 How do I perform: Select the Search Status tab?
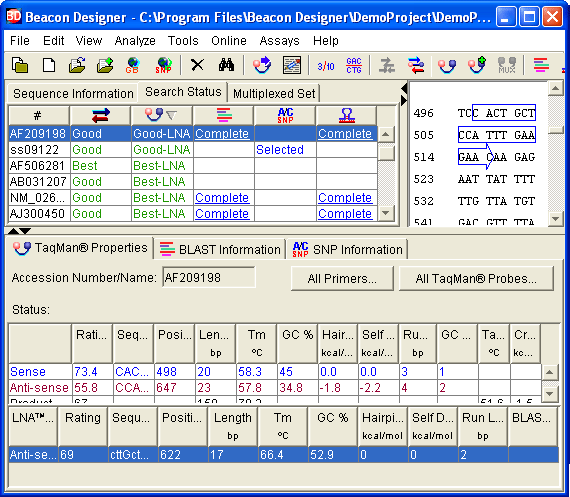(183, 92)
